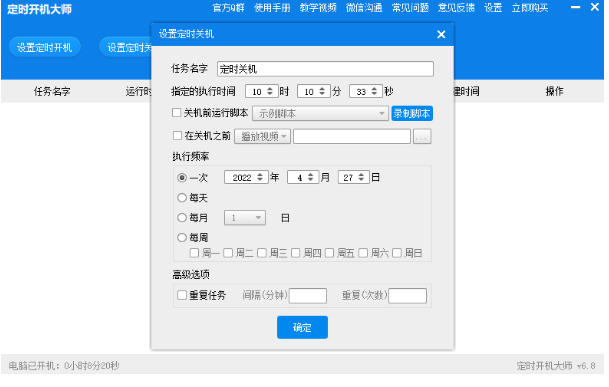
Task: Click the 任务名字 text field
Action: click(x=325, y=69)
